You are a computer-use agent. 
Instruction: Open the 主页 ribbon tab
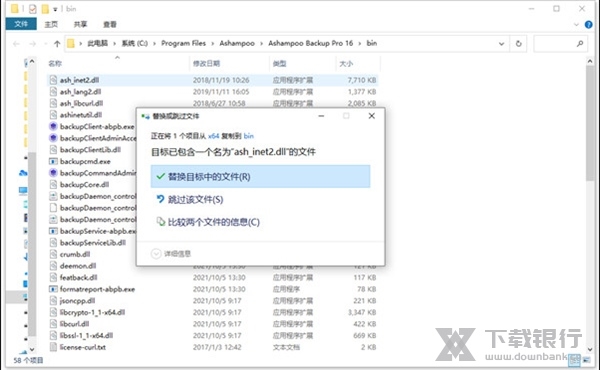point(51,24)
